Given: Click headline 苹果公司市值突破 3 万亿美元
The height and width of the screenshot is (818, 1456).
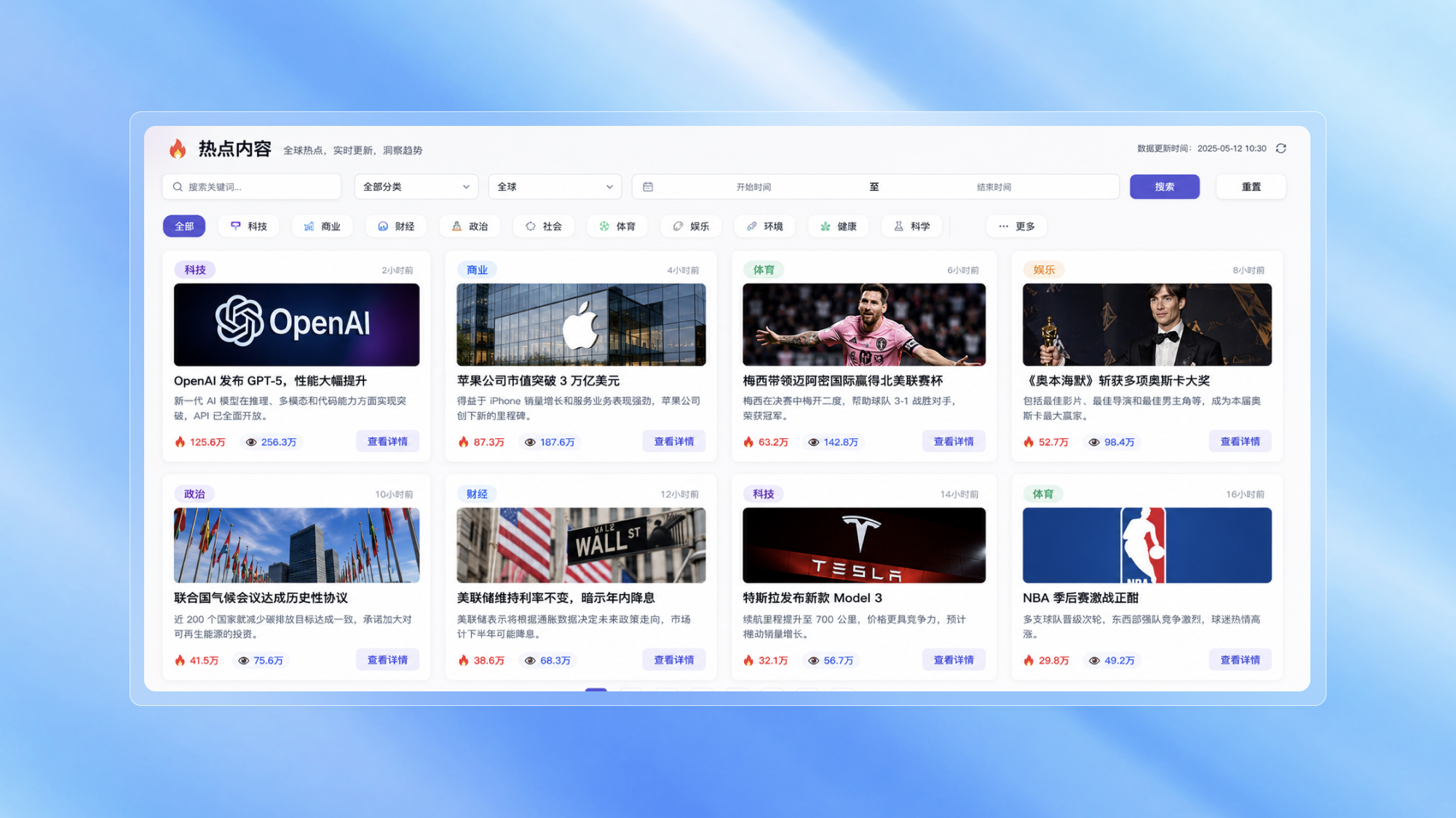Looking at the screenshot, I should point(538,381).
